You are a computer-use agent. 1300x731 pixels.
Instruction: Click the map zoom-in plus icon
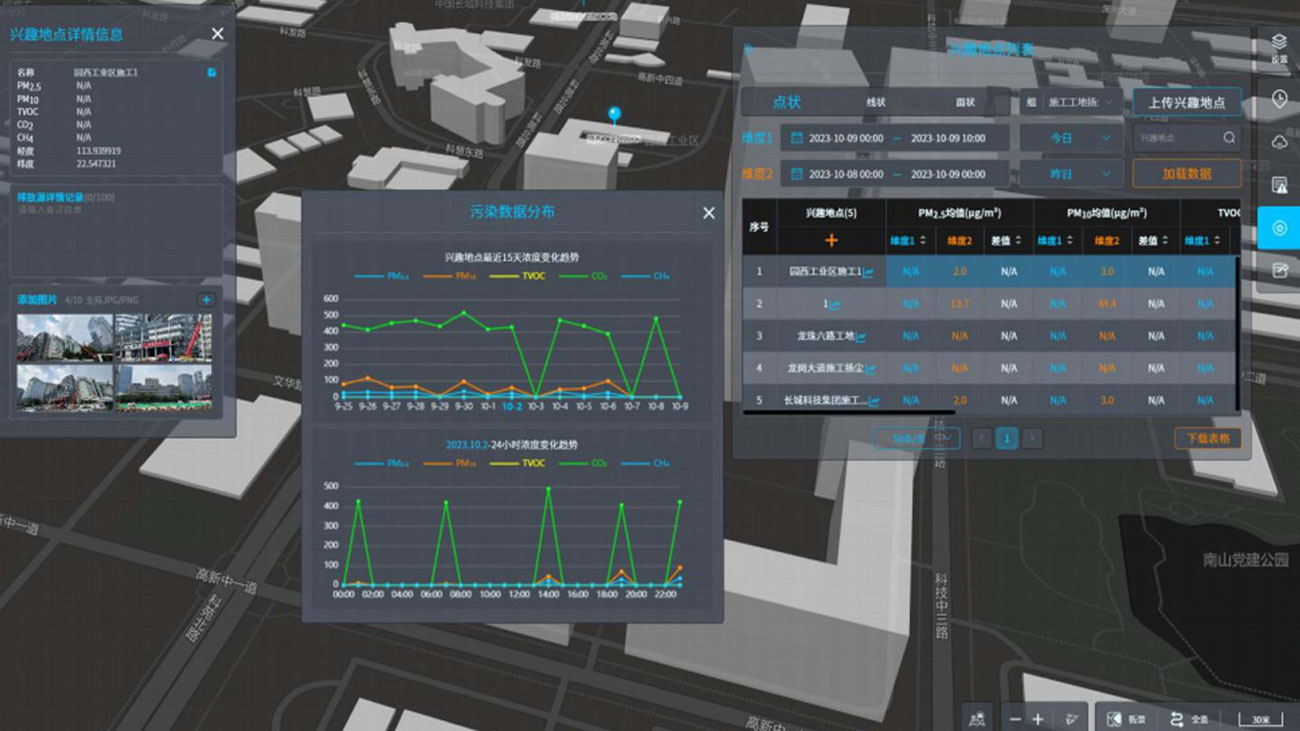point(1038,719)
